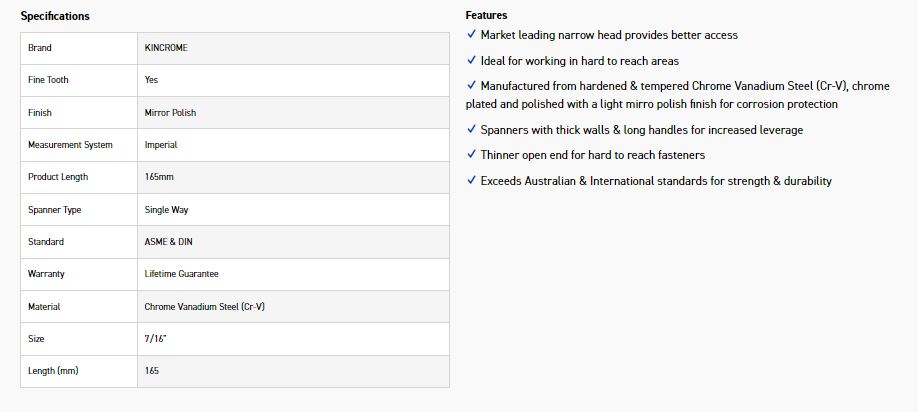The height and width of the screenshot is (412, 918).
Task: Click the checkmark next to thinner open end
Action: [x=471, y=155]
